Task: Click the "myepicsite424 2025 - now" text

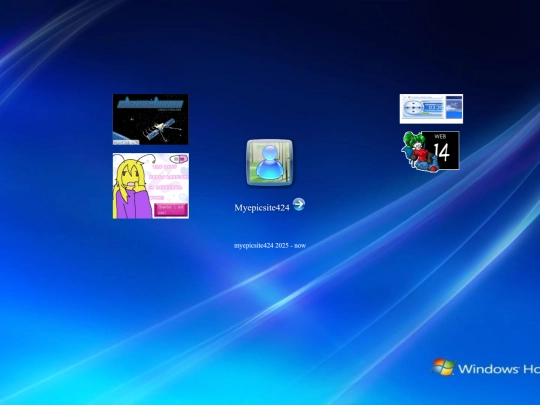Action: (270, 246)
